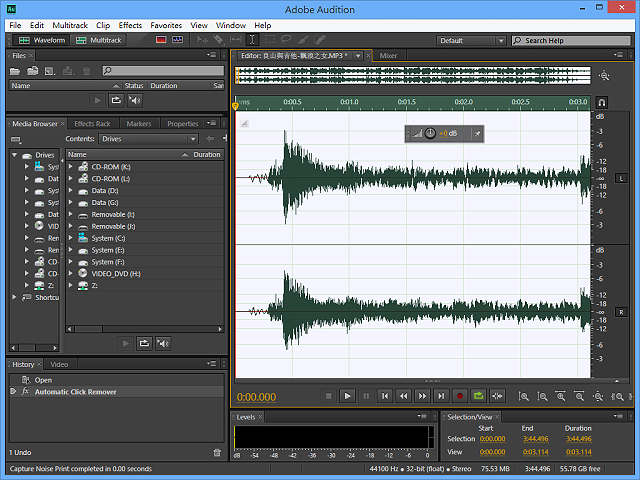Click Zoom In Time icon
The image size is (640, 480).
pyautogui.click(x=561, y=396)
